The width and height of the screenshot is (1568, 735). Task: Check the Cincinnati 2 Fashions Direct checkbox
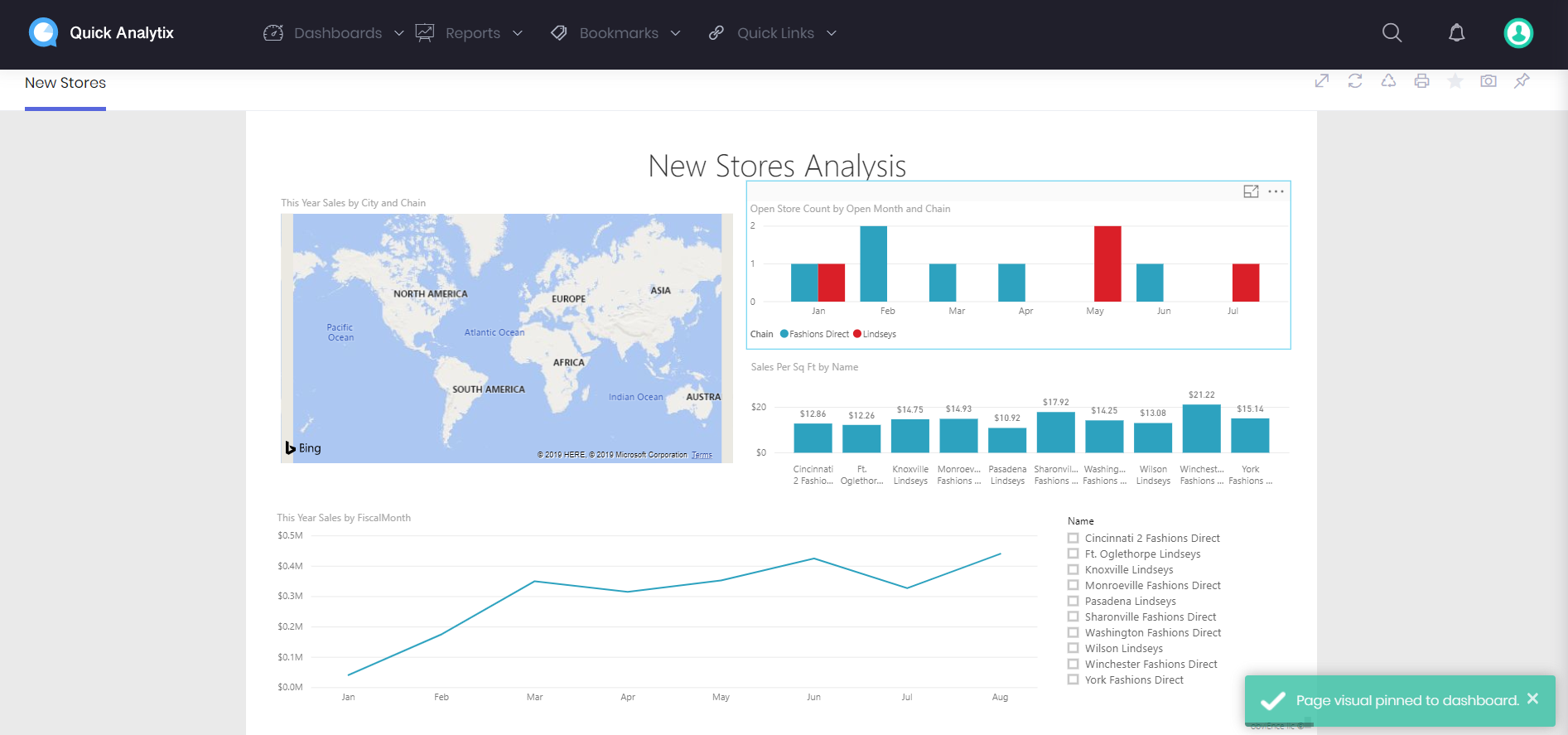pyautogui.click(x=1073, y=539)
